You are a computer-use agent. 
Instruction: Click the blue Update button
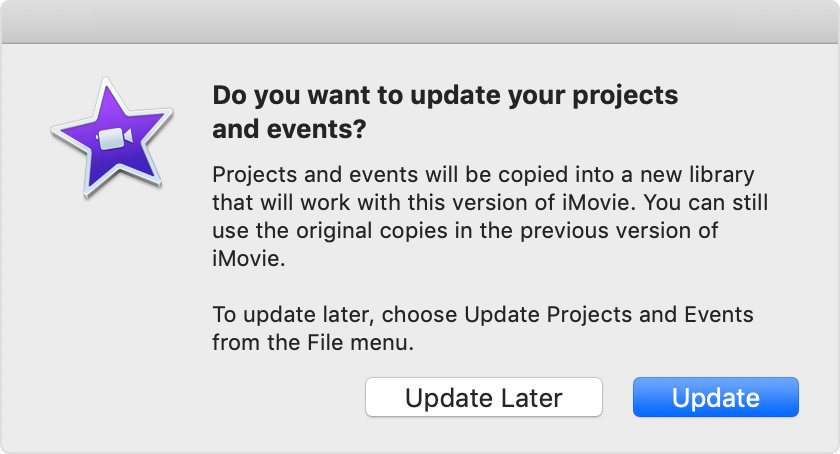[x=716, y=397]
